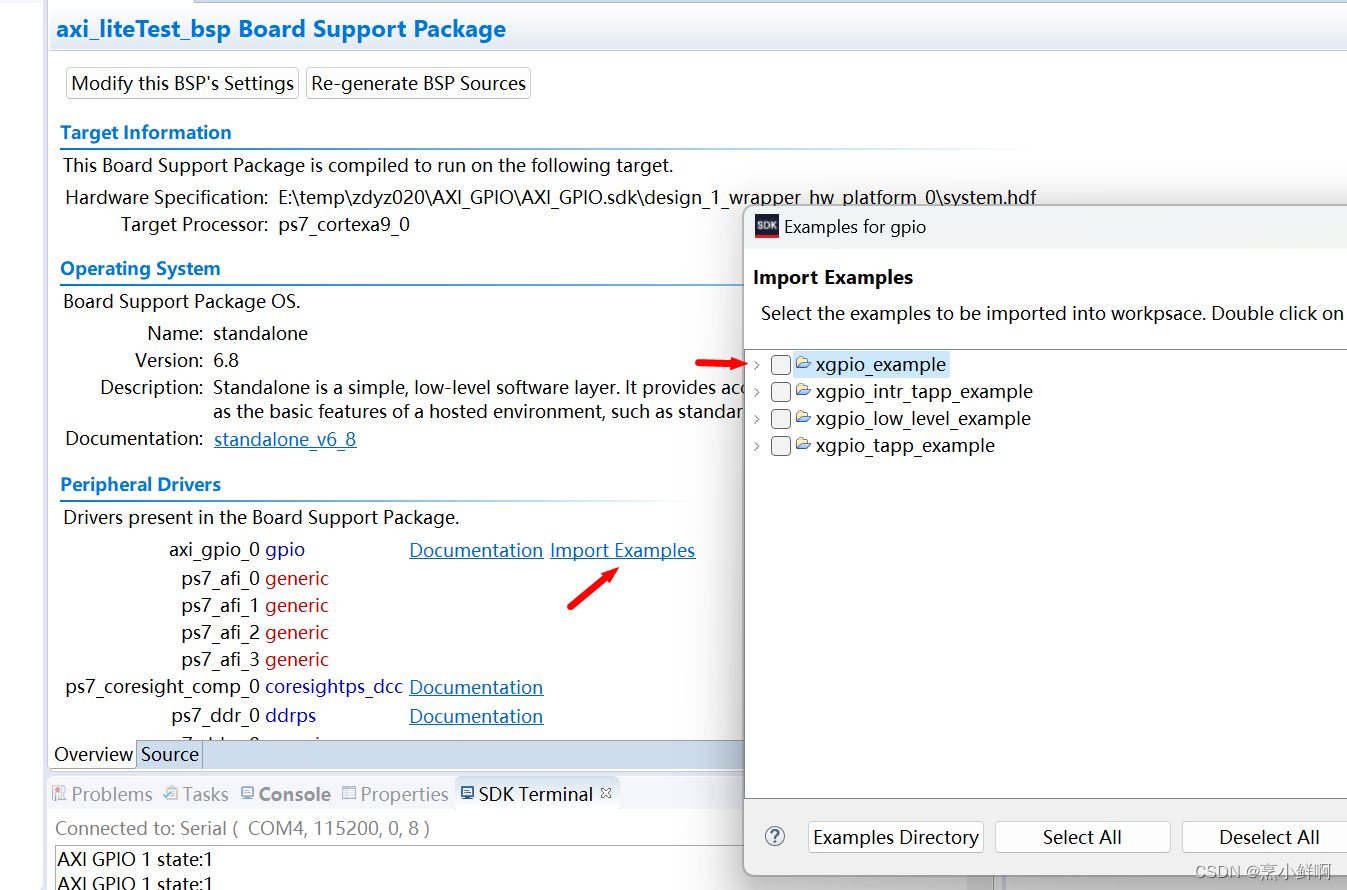Select the xgpio_intr_tapp_example label
Image resolution: width=1347 pixels, height=890 pixels.
coord(924,392)
